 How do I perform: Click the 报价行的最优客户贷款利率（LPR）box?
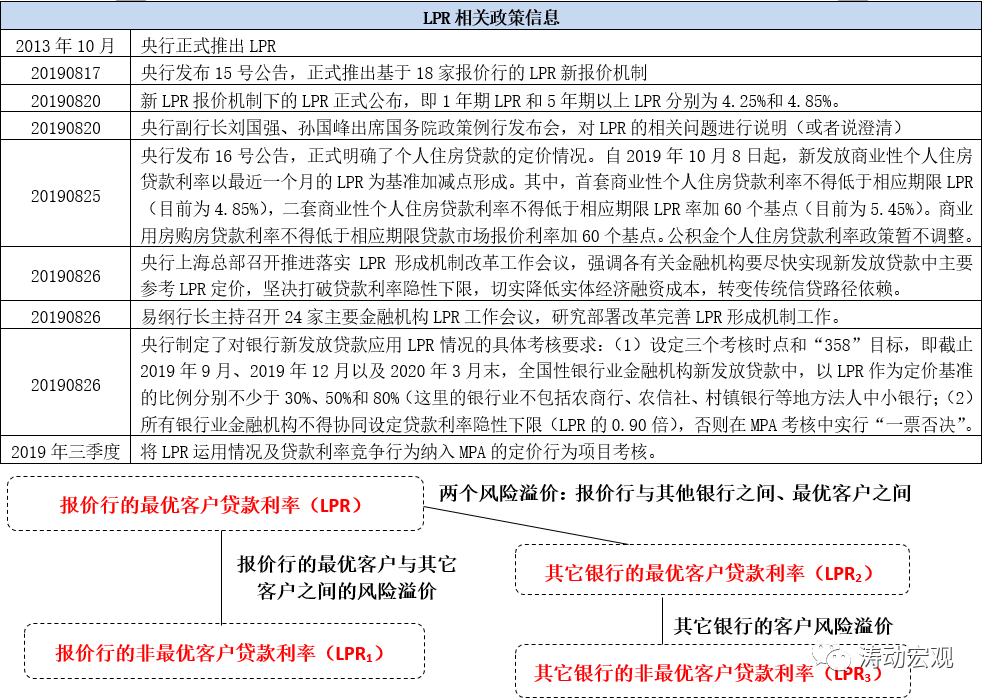214,505
